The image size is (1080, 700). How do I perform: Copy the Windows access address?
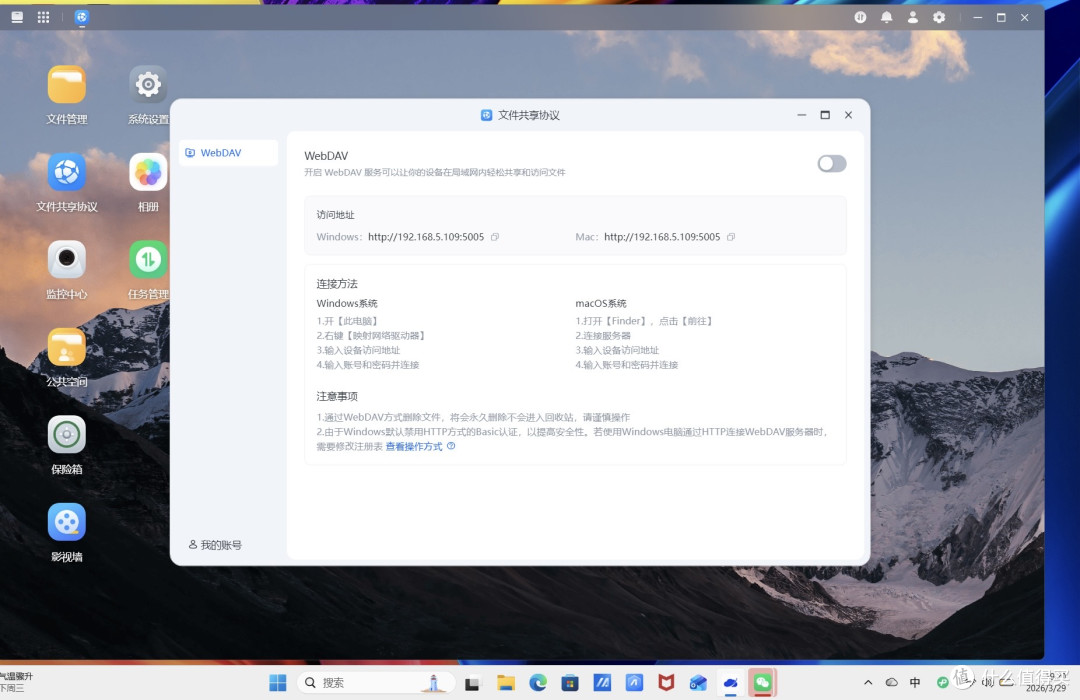click(x=495, y=237)
